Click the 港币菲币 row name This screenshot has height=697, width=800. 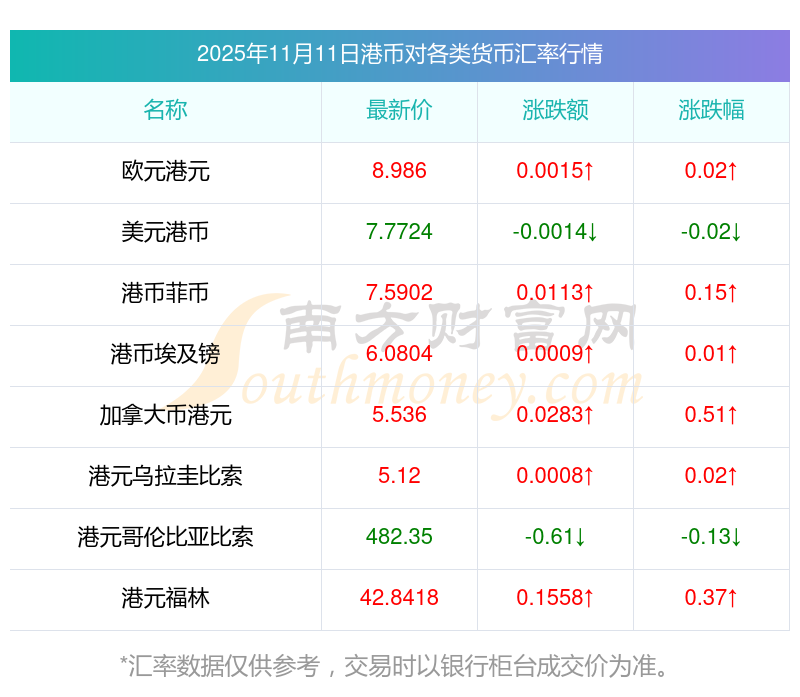tap(165, 293)
